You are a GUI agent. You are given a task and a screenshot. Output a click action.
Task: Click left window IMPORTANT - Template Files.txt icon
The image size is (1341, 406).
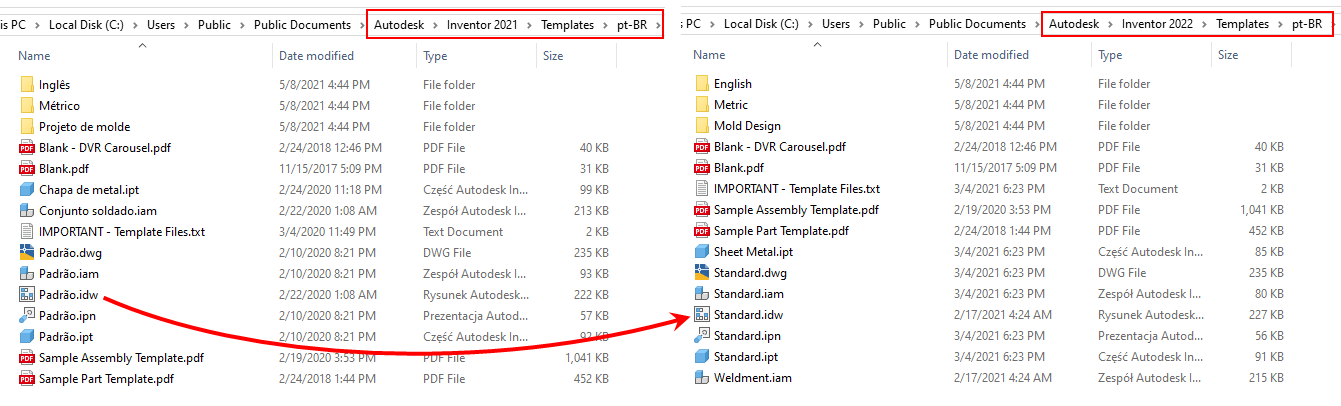point(27,232)
